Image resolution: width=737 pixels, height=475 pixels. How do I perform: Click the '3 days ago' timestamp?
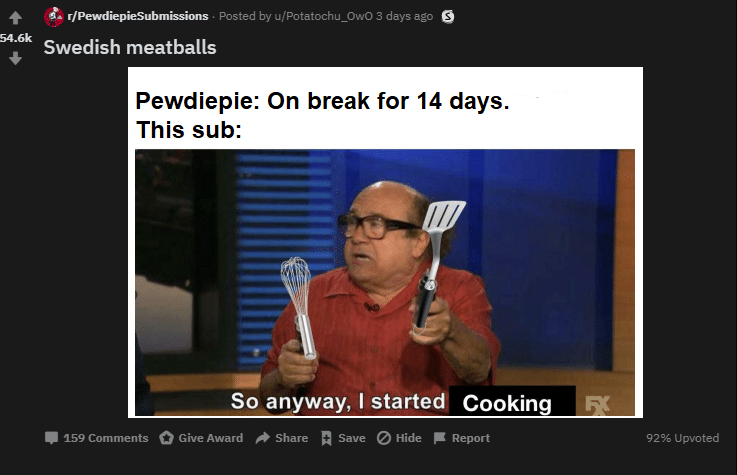404,16
